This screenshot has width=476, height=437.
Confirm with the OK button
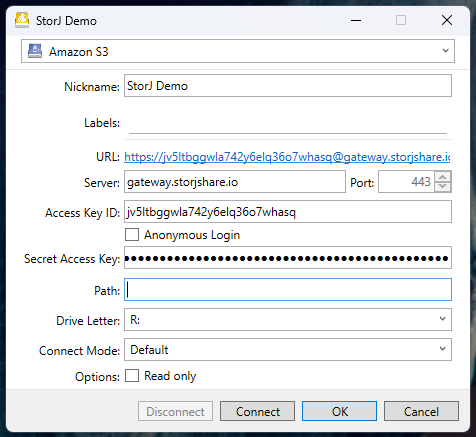[x=339, y=411]
